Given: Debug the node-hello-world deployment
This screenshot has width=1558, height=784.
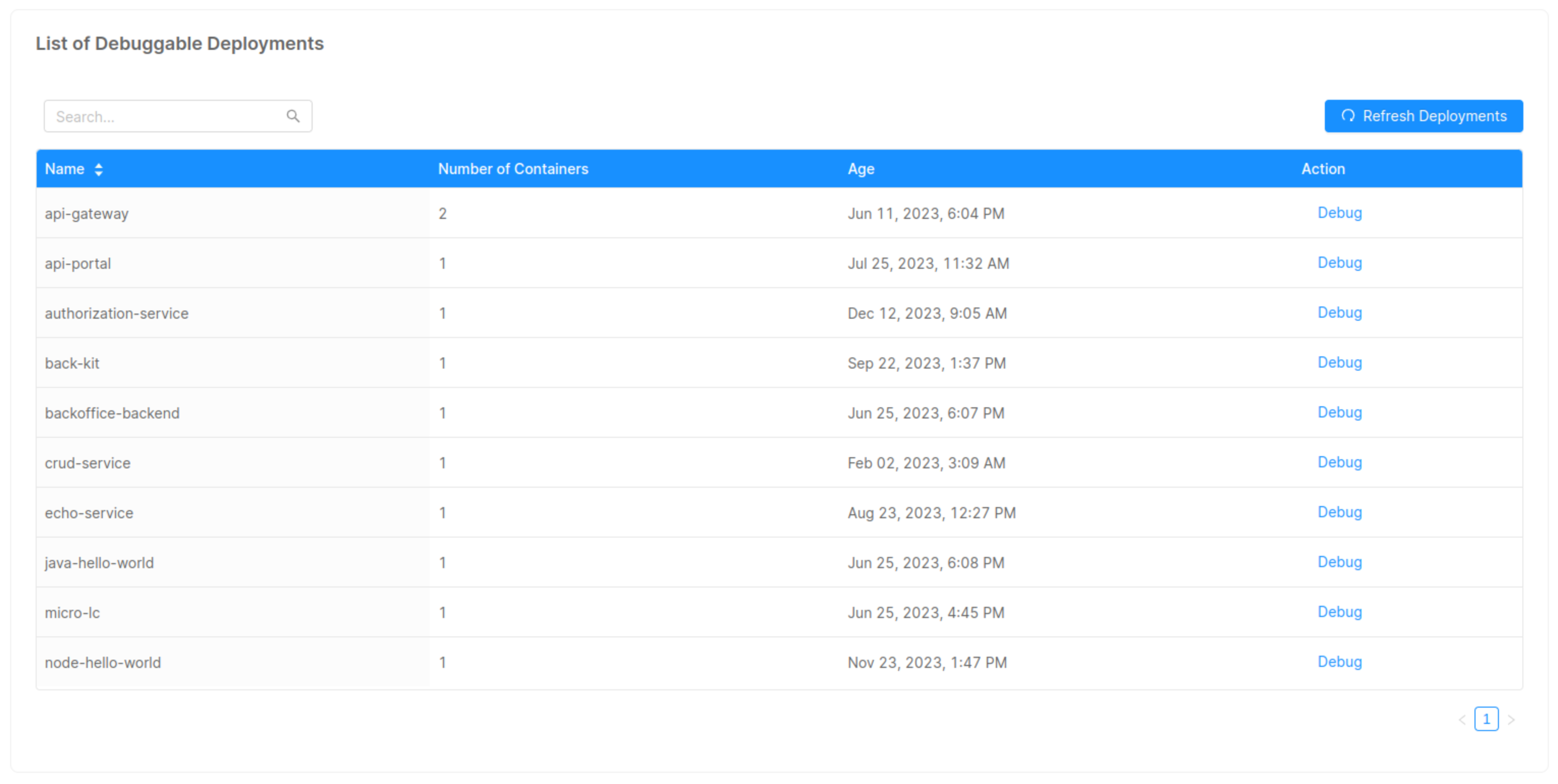Looking at the screenshot, I should pyautogui.click(x=1340, y=662).
